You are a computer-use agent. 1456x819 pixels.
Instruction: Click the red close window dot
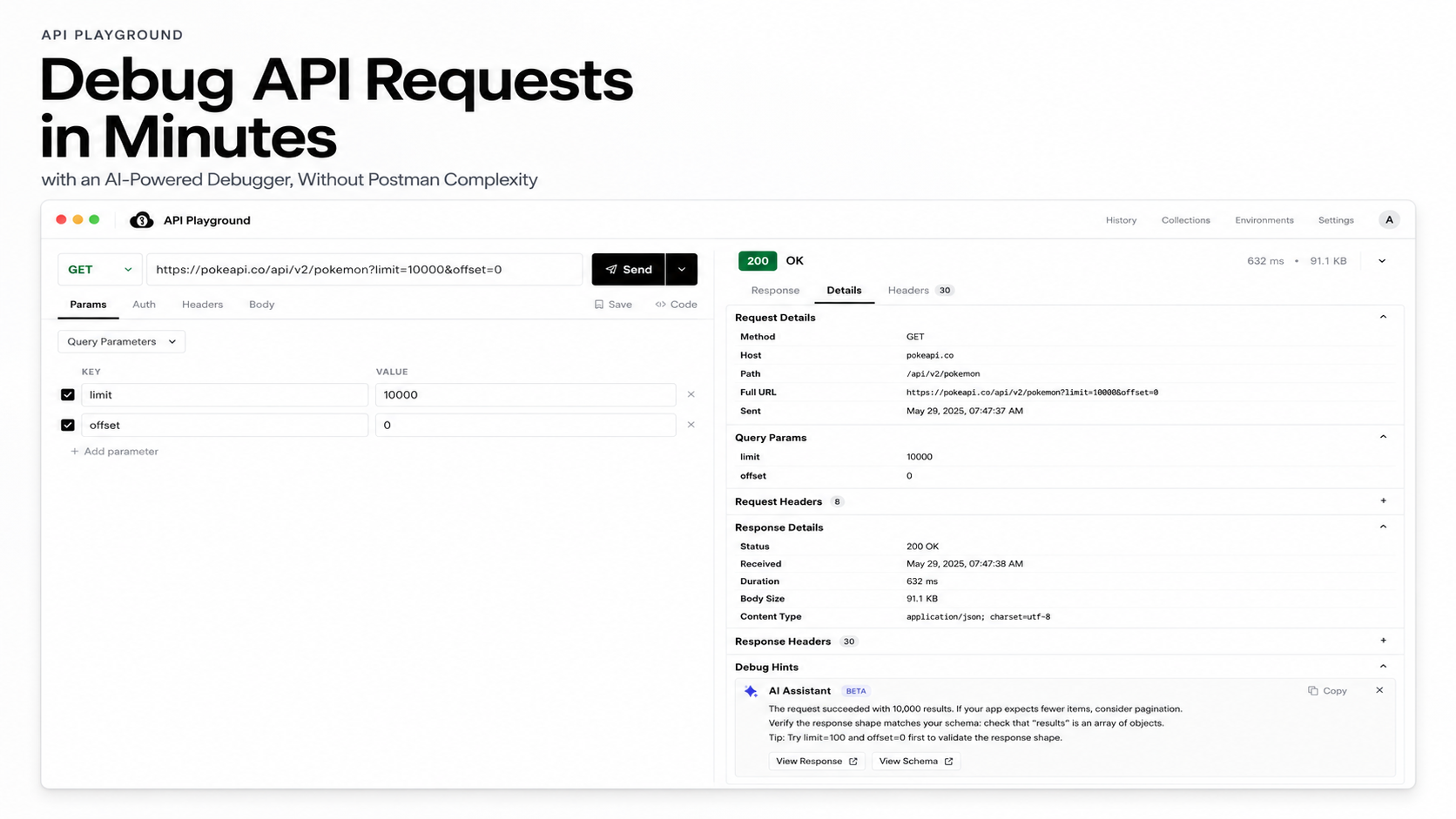tap(61, 220)
